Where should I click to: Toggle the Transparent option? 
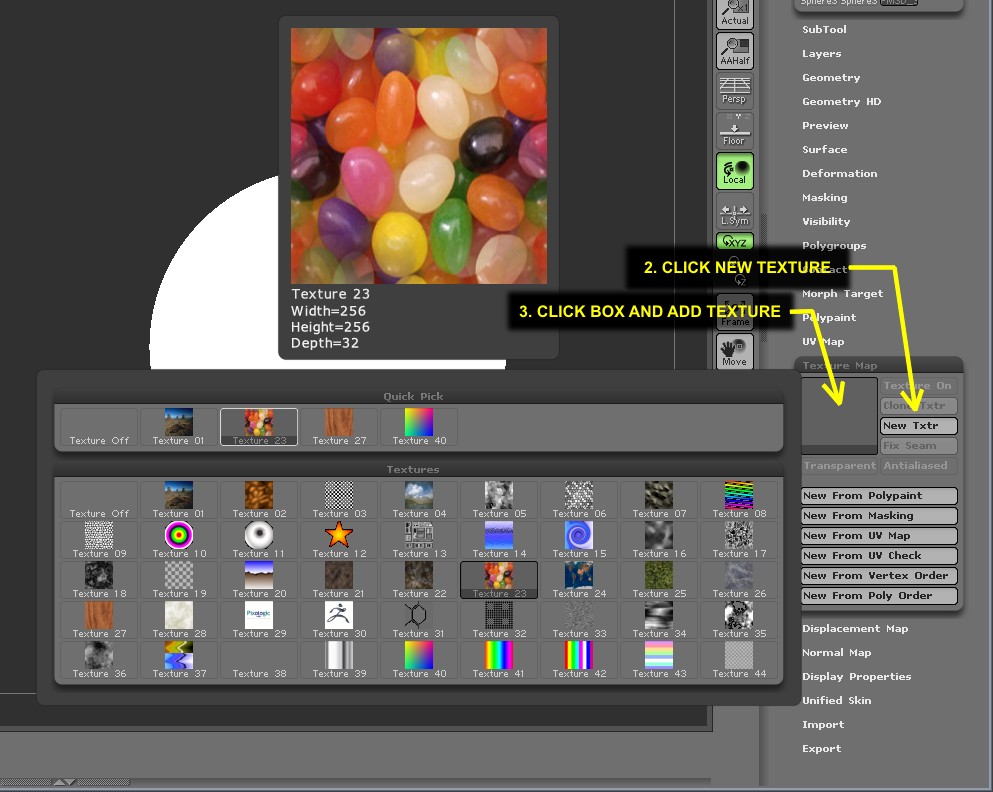[x=839, y=465]
